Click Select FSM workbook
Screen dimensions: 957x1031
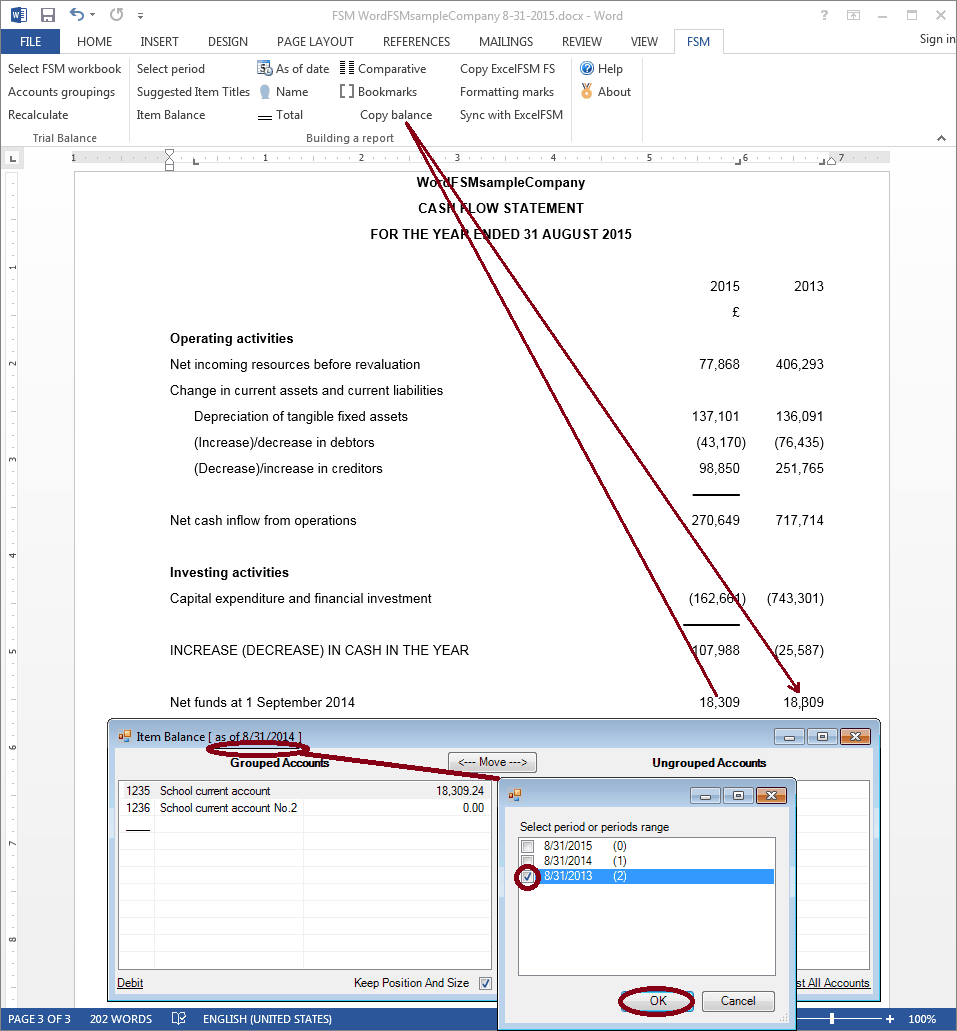point(64,68)
